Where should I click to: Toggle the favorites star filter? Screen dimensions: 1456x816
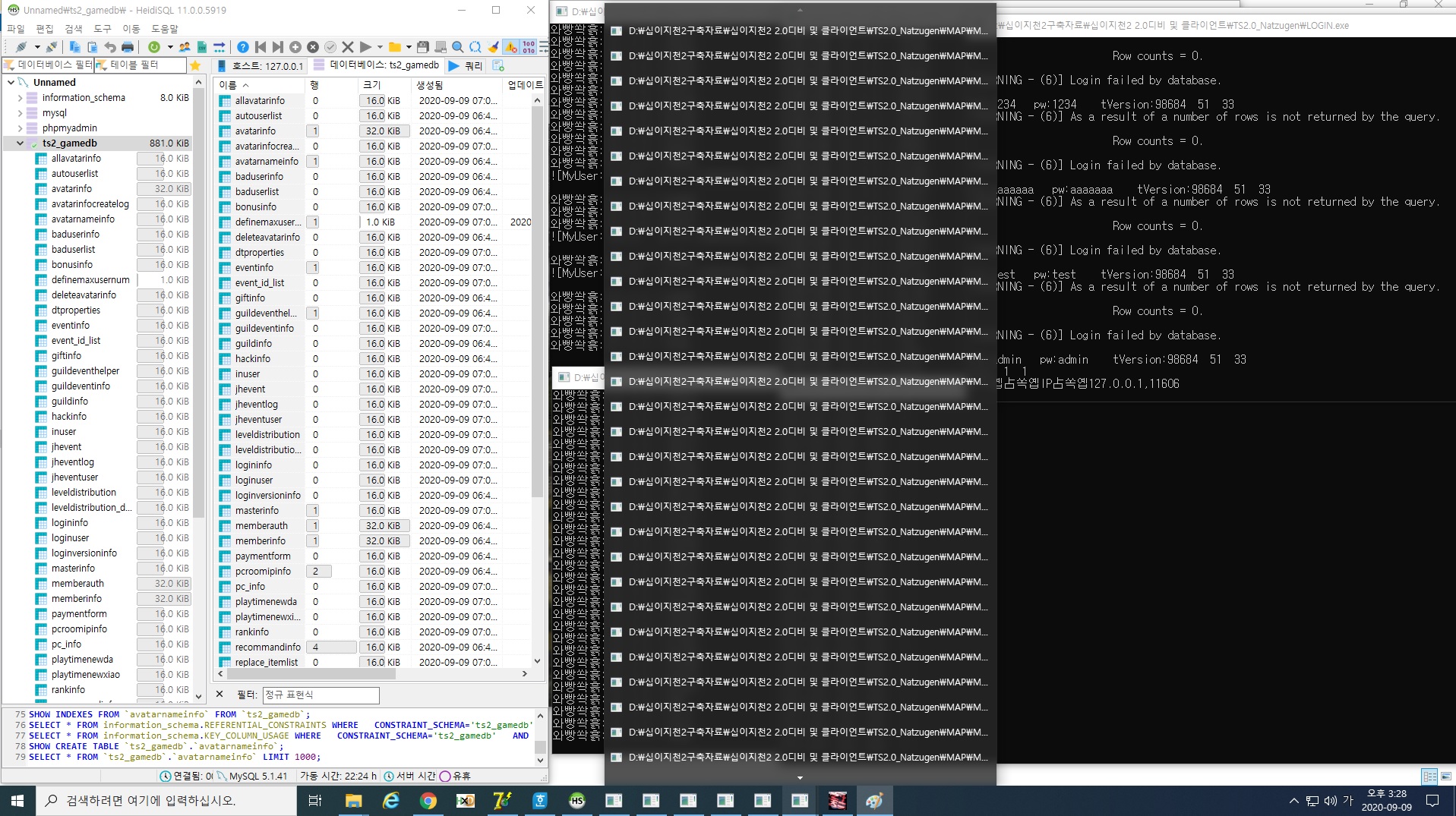(195, 65)
